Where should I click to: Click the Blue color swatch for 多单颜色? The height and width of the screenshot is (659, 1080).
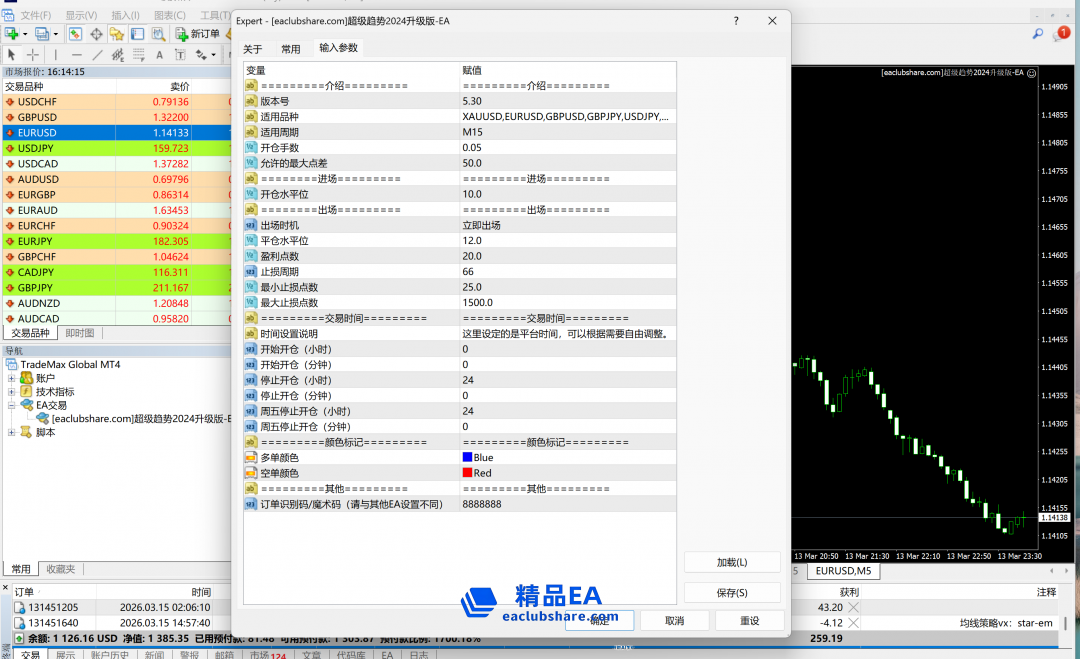coord(467,457)
